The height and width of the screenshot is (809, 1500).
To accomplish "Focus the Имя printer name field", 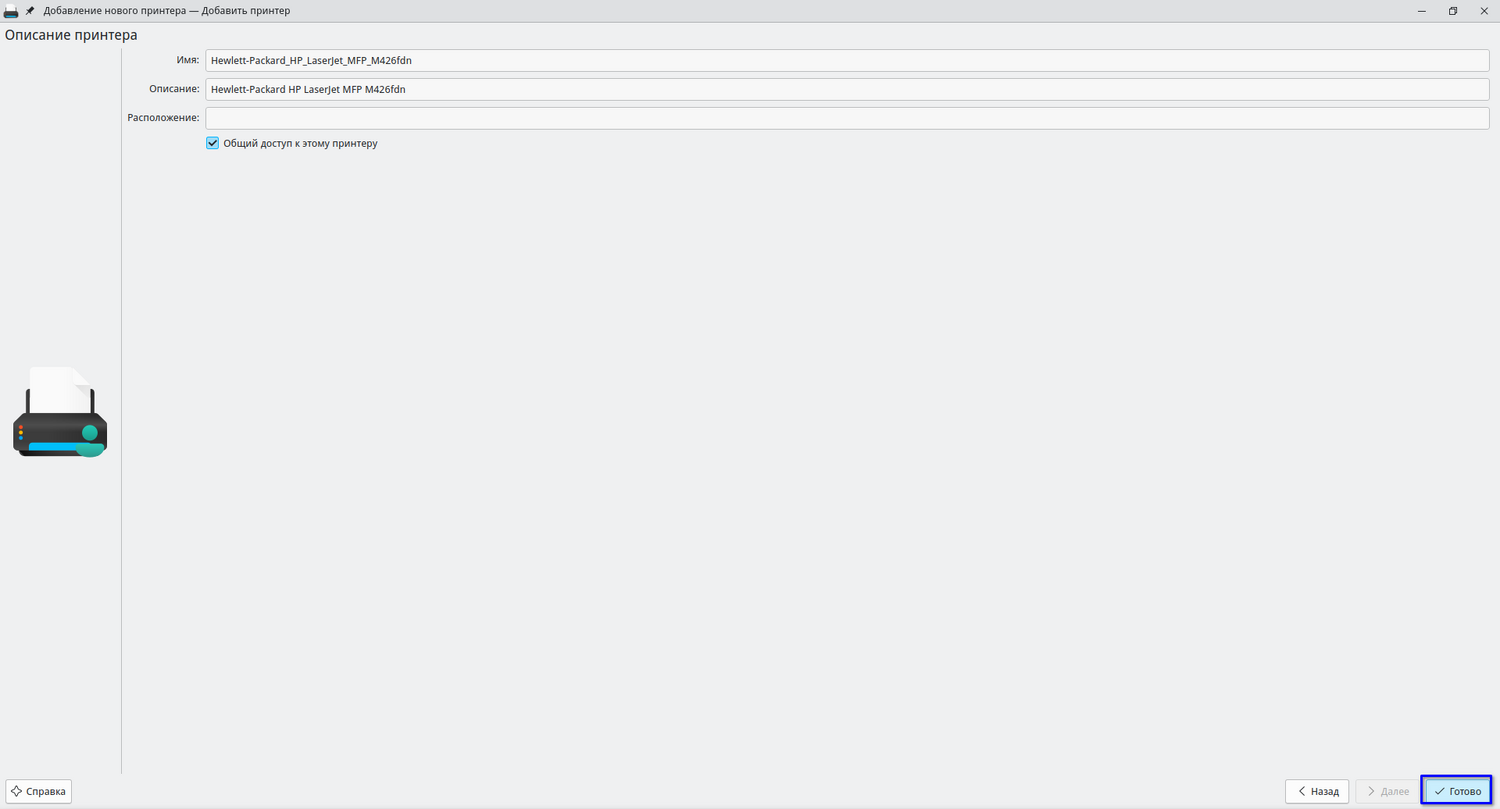I will click(x=847, y=60).
